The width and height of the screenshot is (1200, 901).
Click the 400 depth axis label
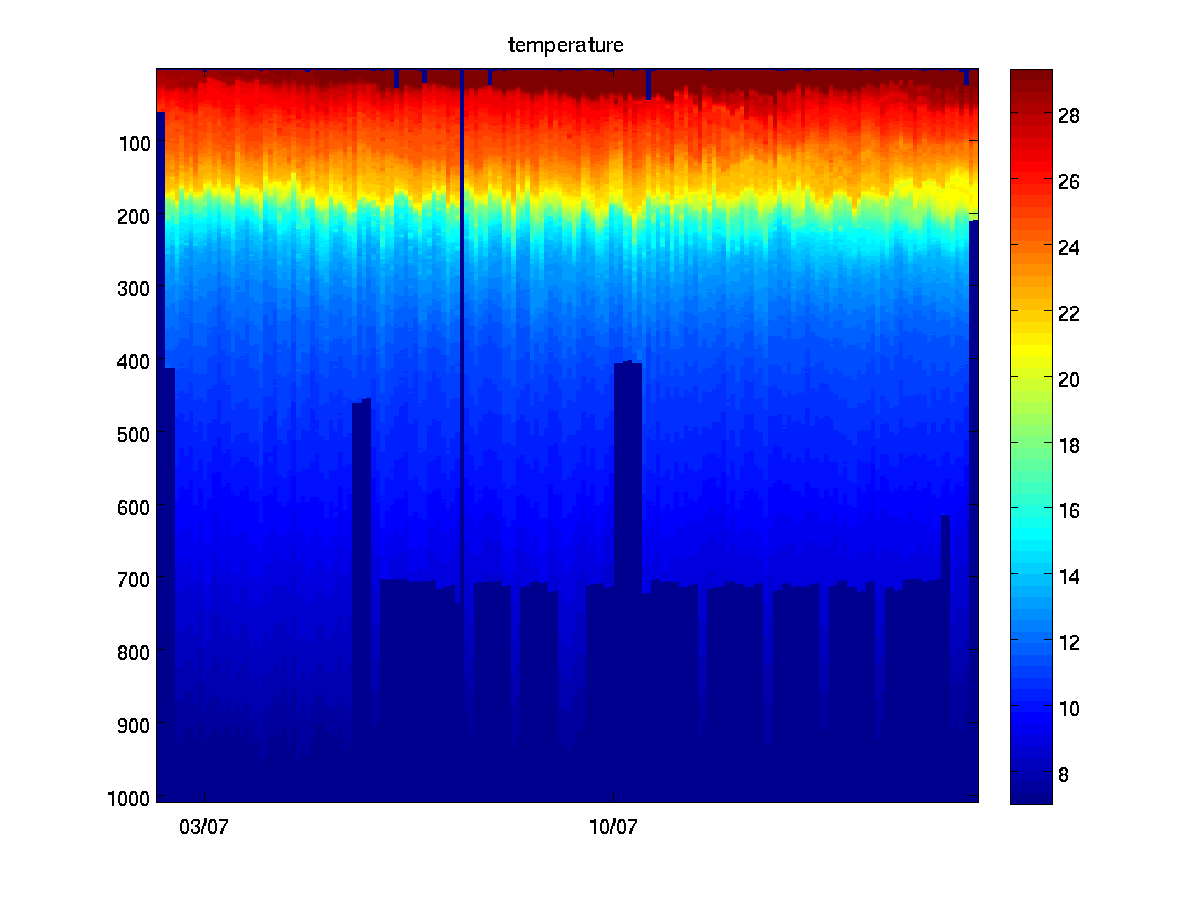pyautogui.click(x=133, y=360)
